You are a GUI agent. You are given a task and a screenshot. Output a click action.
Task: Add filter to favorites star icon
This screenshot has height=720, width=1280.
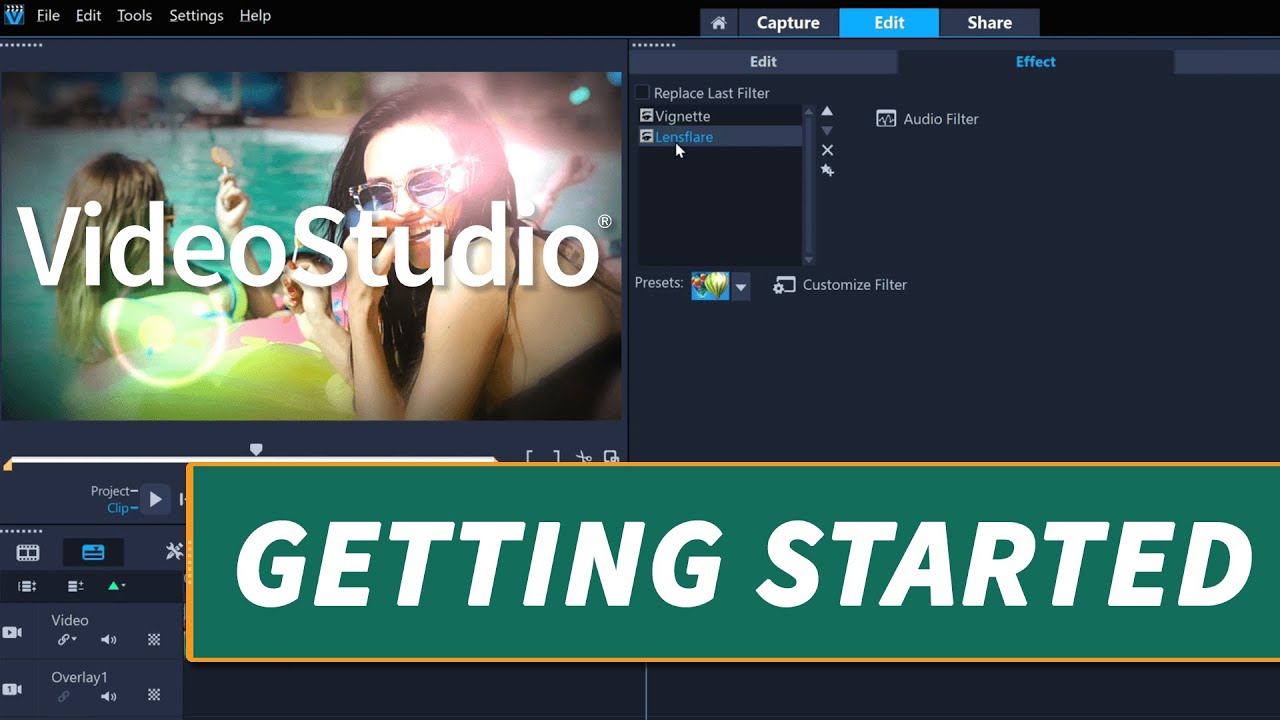click(827, 171)
